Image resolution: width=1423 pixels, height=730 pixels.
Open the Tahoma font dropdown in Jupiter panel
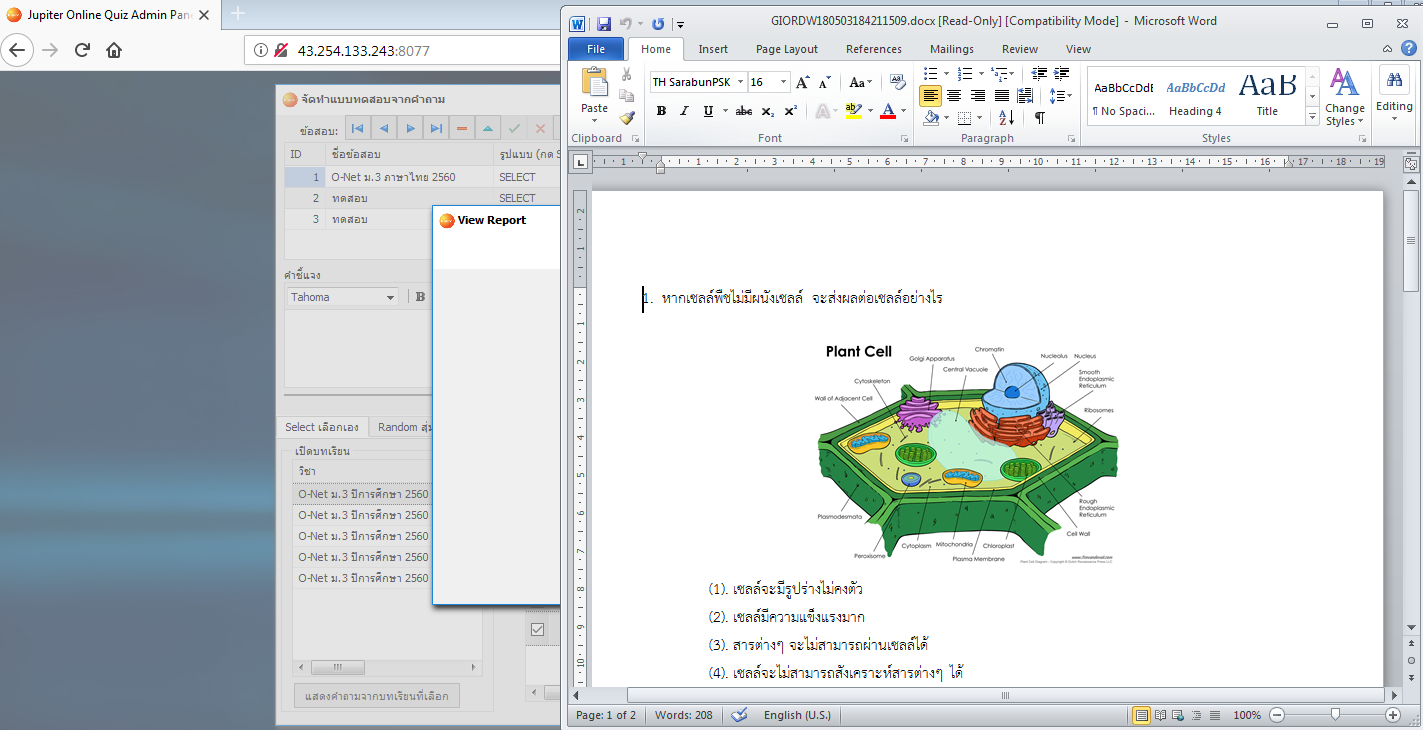[390, 297]
